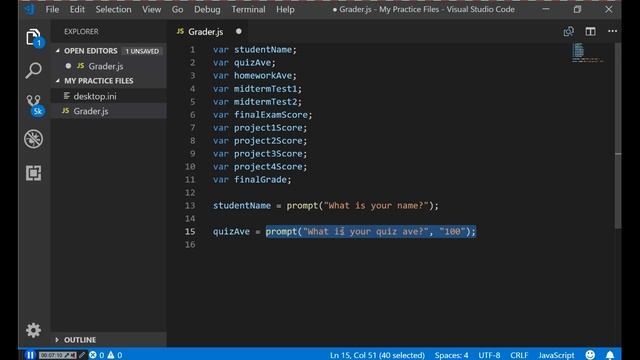
Task: Click the 1 UNSAVED badge
Action: point(142,51)
